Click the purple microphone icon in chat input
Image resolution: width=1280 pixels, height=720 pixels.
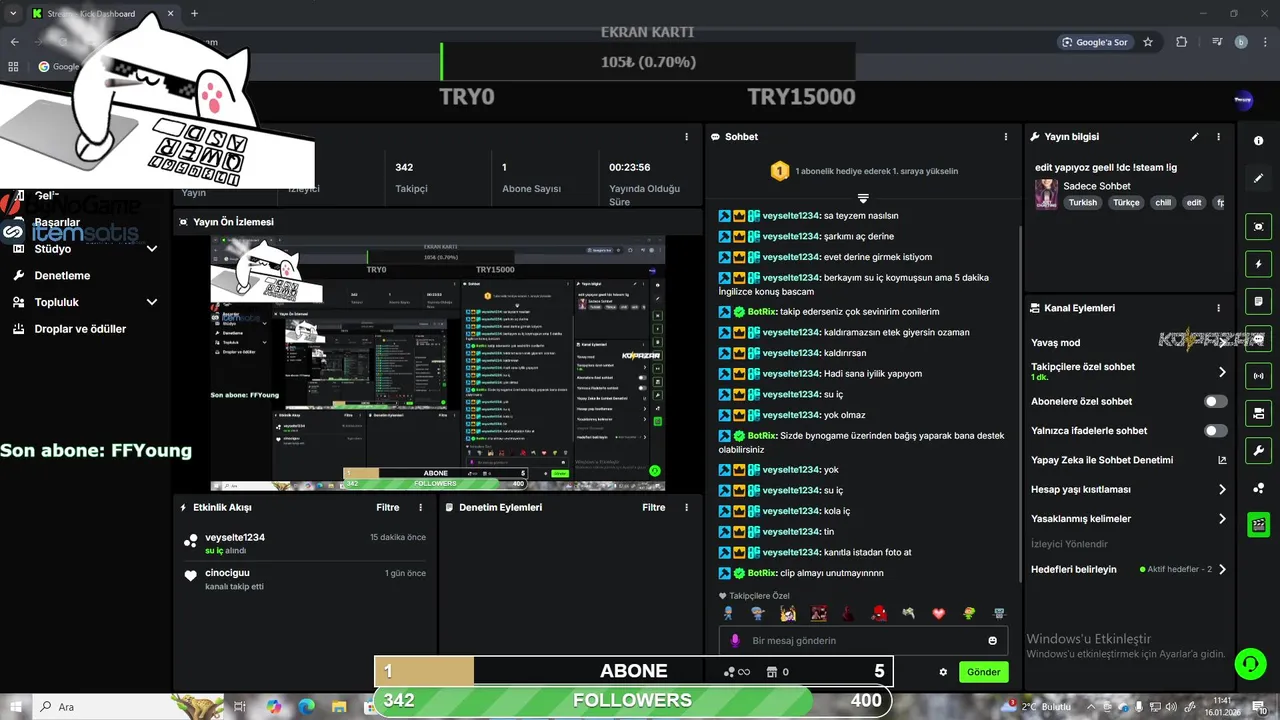tap(735, 641)
